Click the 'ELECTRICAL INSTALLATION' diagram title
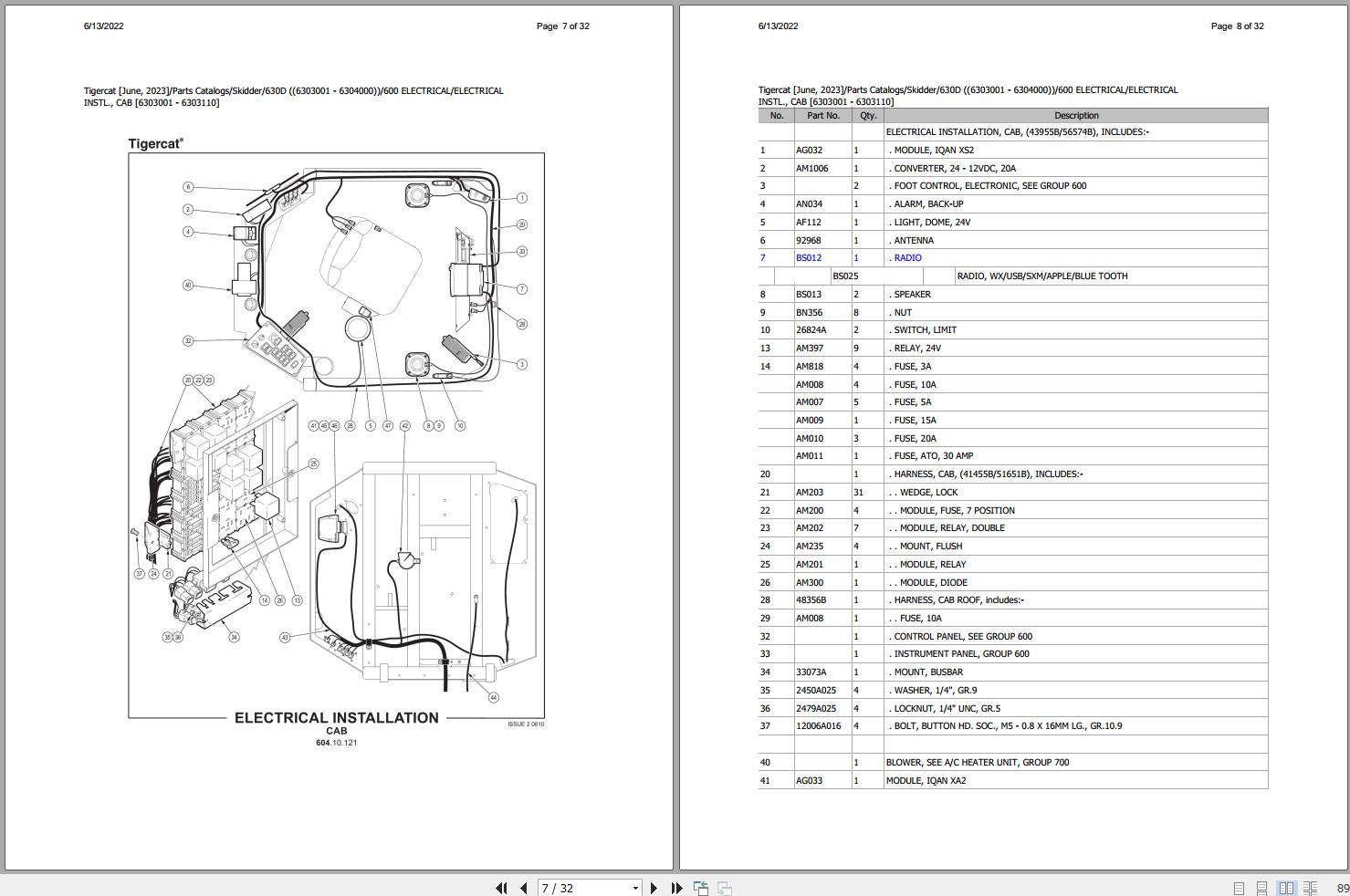 pos(337,718)
